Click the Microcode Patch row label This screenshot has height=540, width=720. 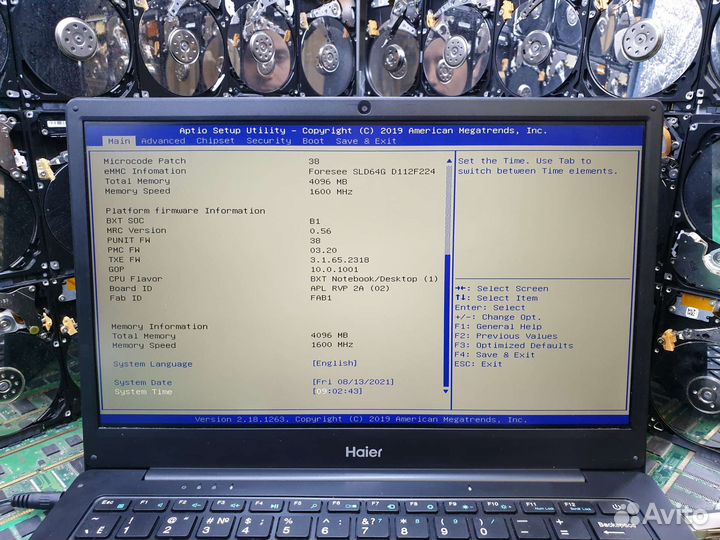(x=145, y=161)
